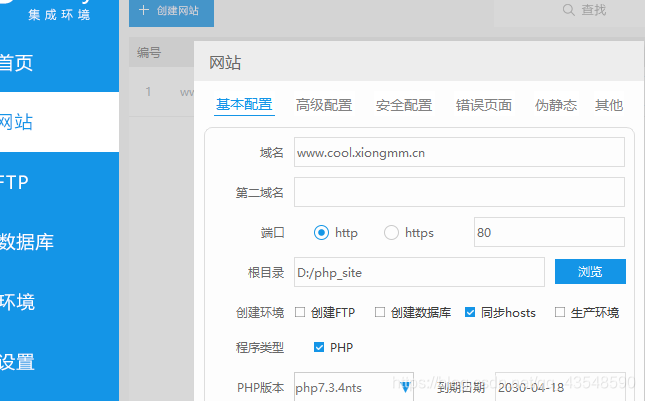
Task: Enable the 创建数据库 checkbox
Action: click(x=380, y=312)
